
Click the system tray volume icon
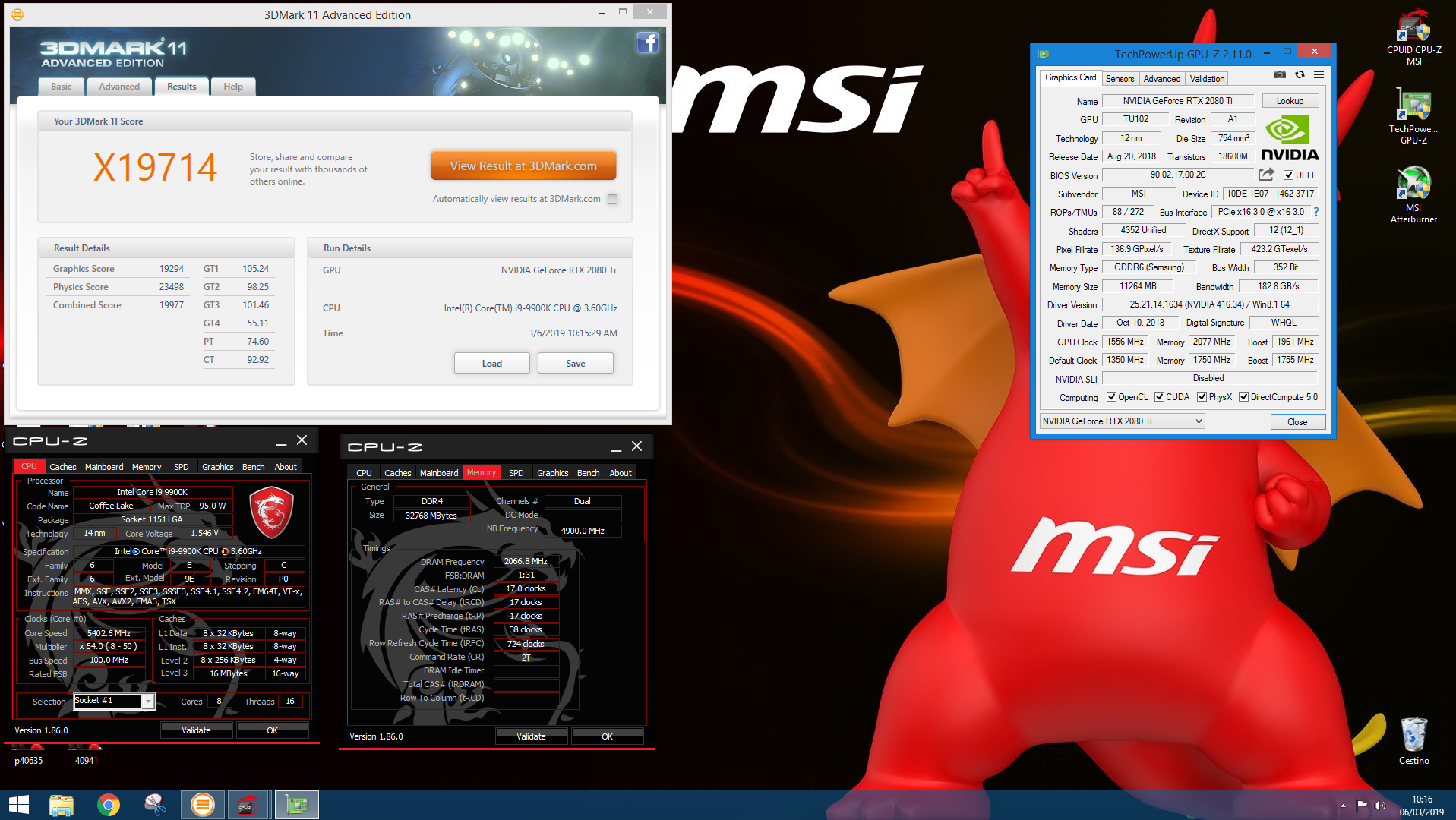1380,806
